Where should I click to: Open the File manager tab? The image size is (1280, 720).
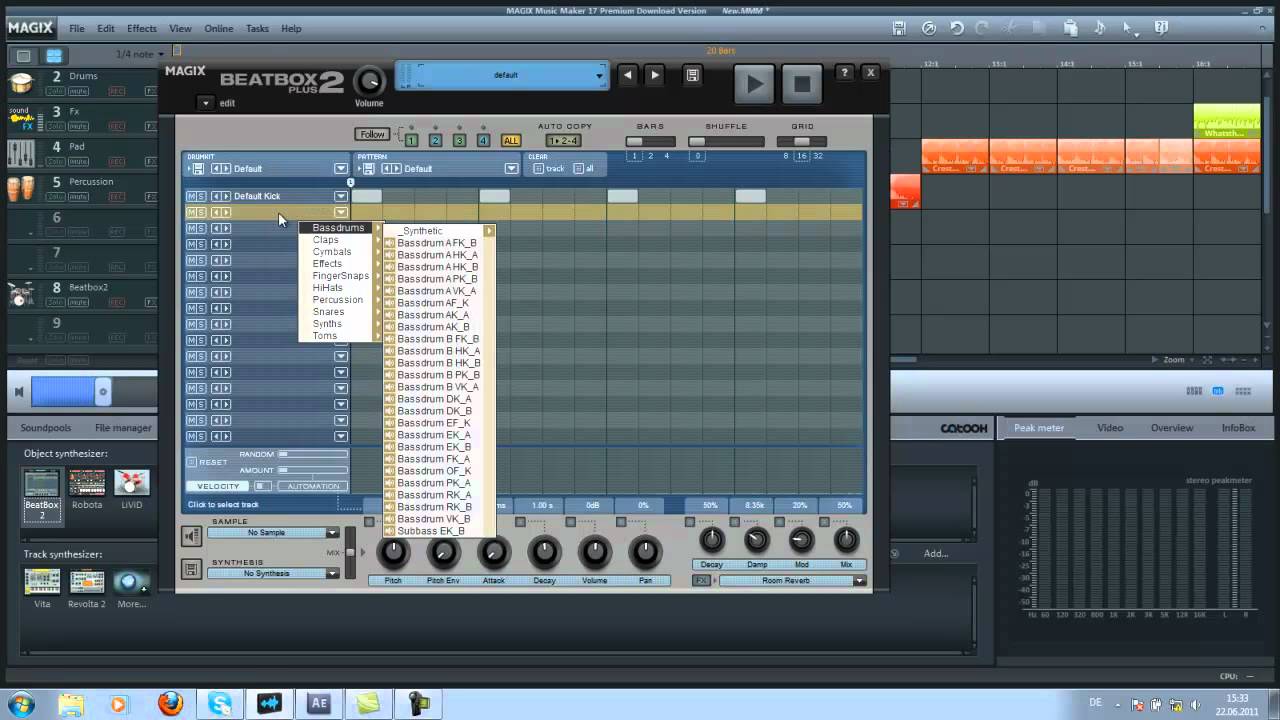click(123, 428)
